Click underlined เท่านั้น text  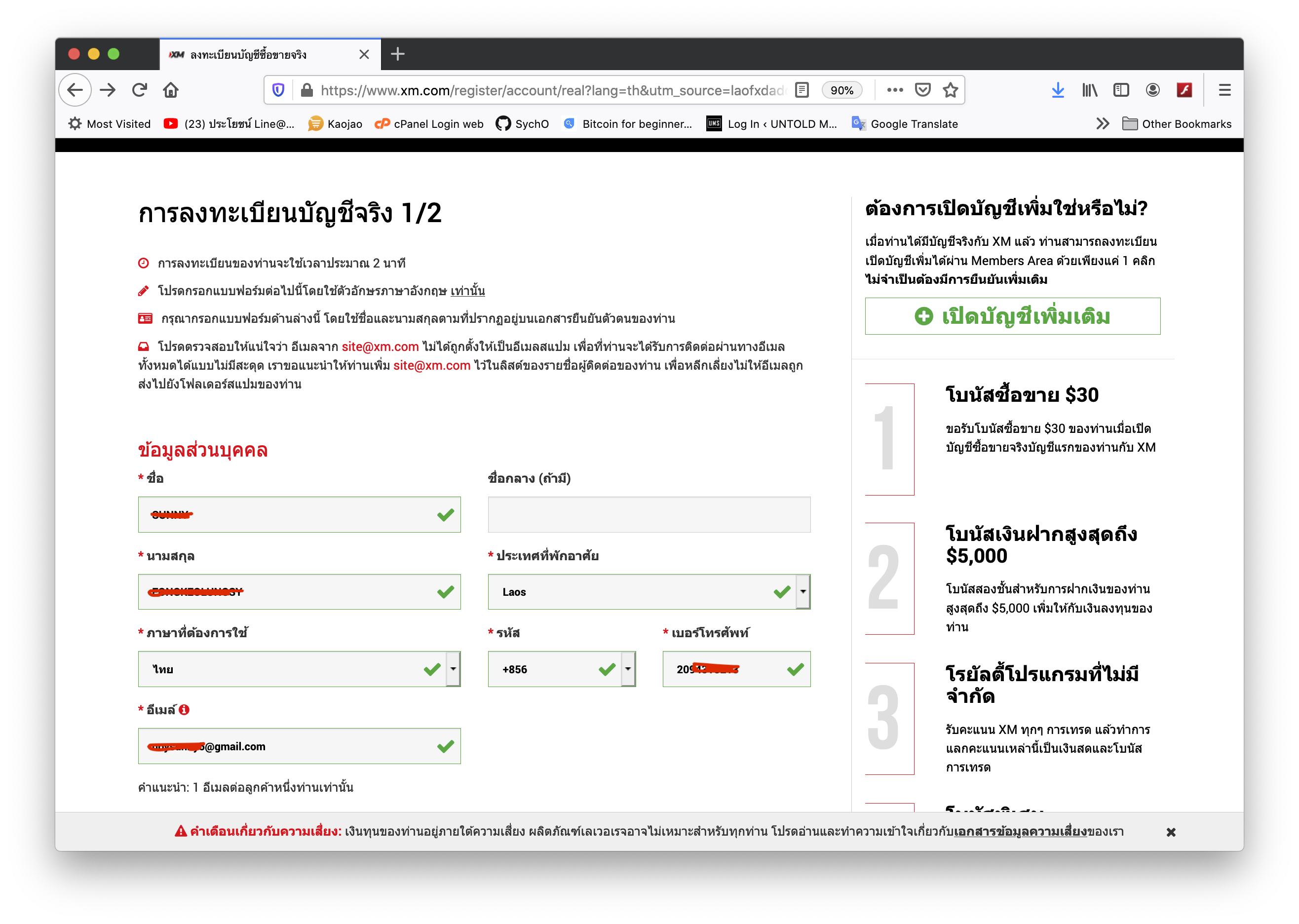point(467,291)
